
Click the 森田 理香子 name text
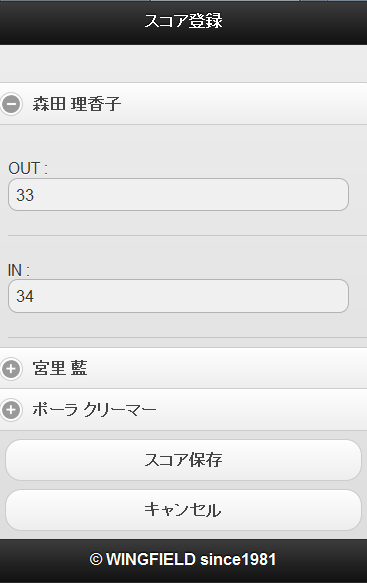tap(77, 104)
